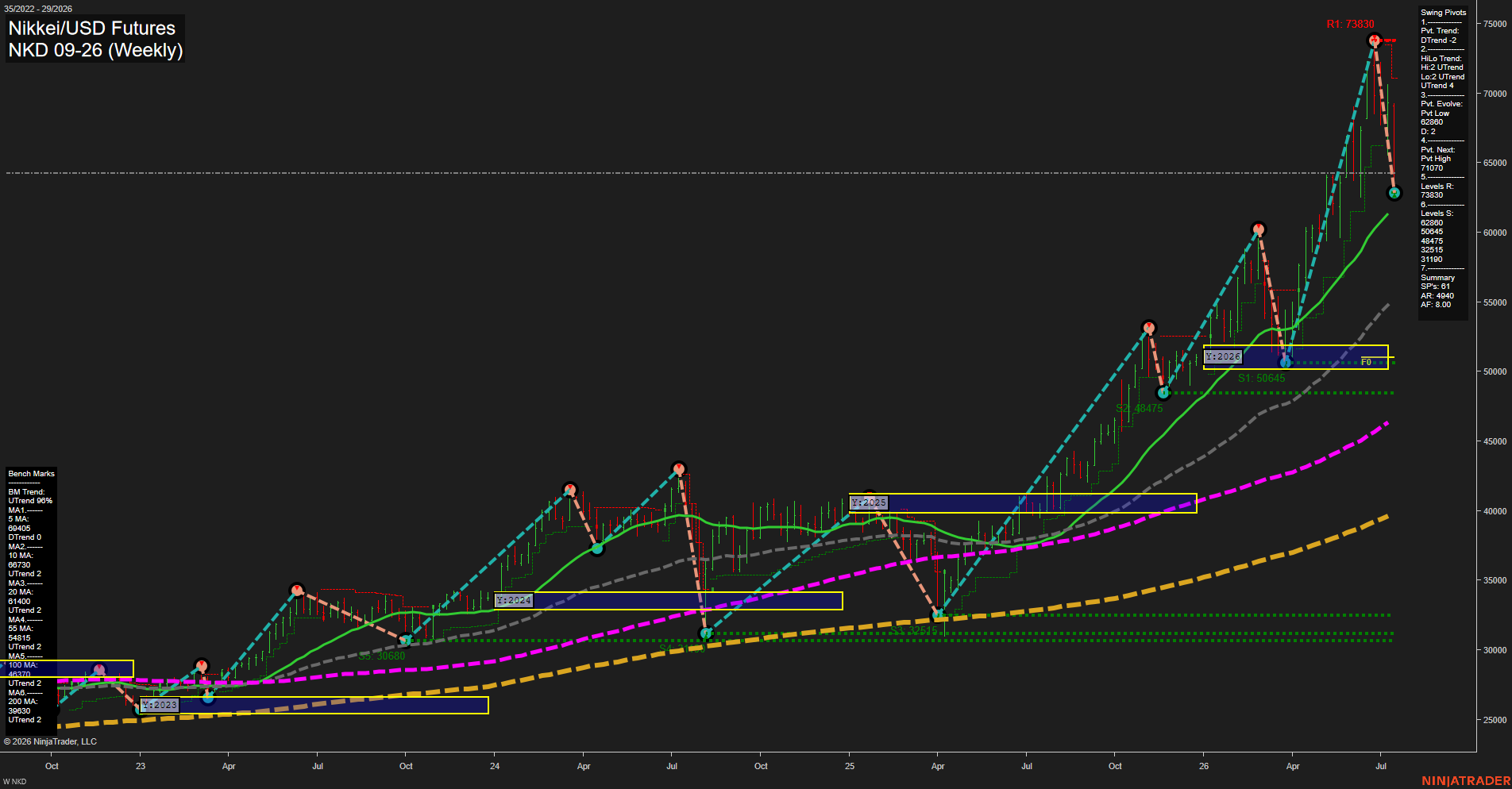This screenshot has height=789, width=1512.
Task: Click the 35/2022 - 29/2026 date range label
Action: (x=38, y=9)
